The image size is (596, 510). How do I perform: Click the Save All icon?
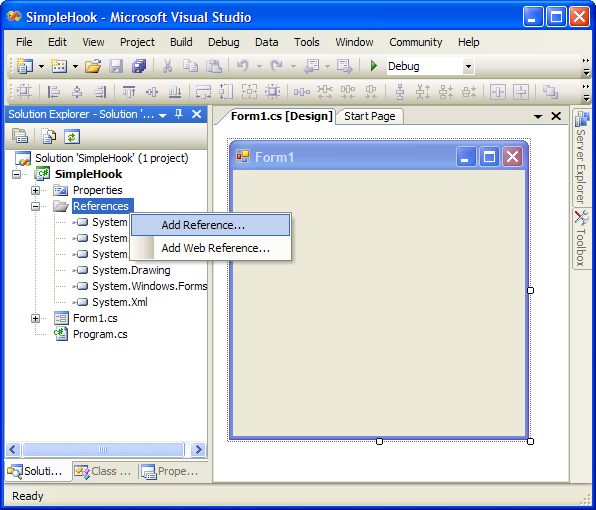coord(139,66)
